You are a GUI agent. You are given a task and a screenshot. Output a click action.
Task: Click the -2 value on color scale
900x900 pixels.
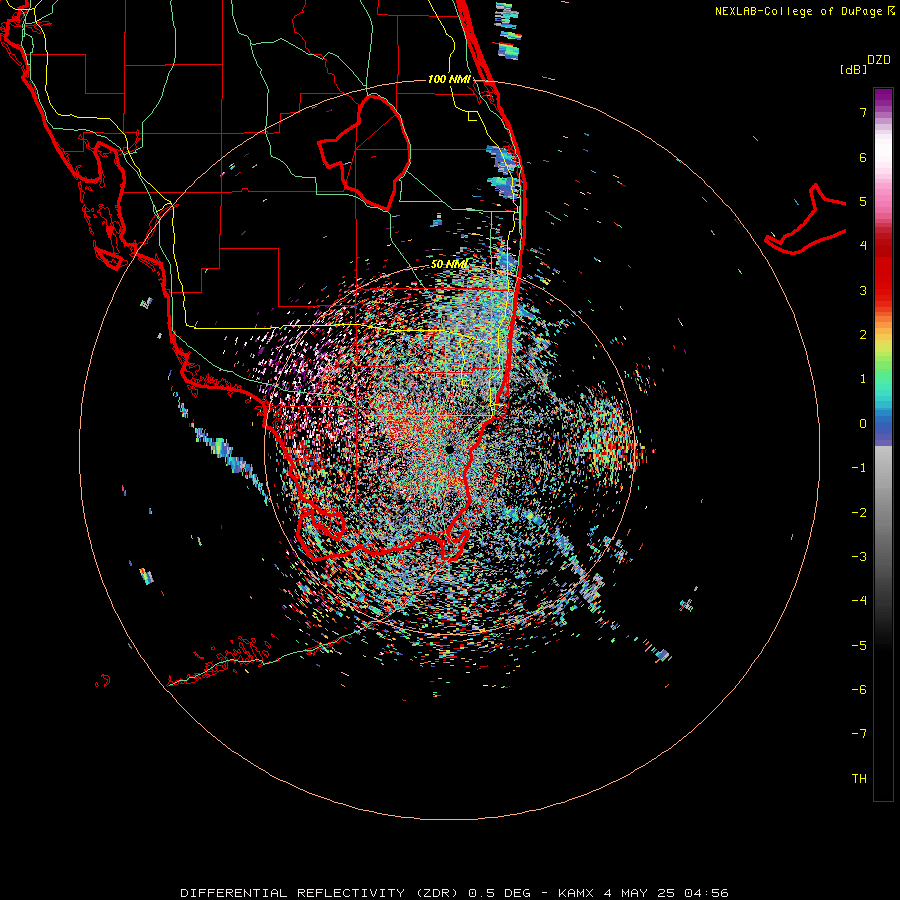[859, 513]
